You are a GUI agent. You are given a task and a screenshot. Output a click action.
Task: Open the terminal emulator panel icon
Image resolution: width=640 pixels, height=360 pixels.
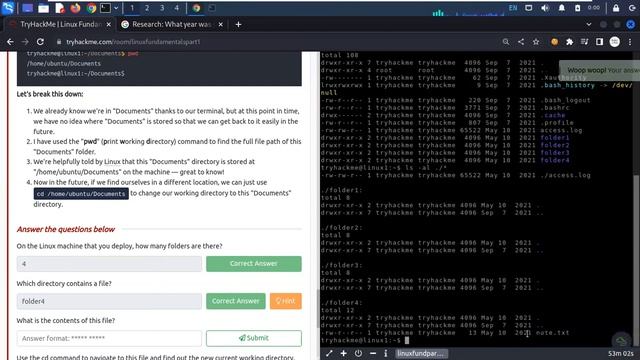click(105, 8)
